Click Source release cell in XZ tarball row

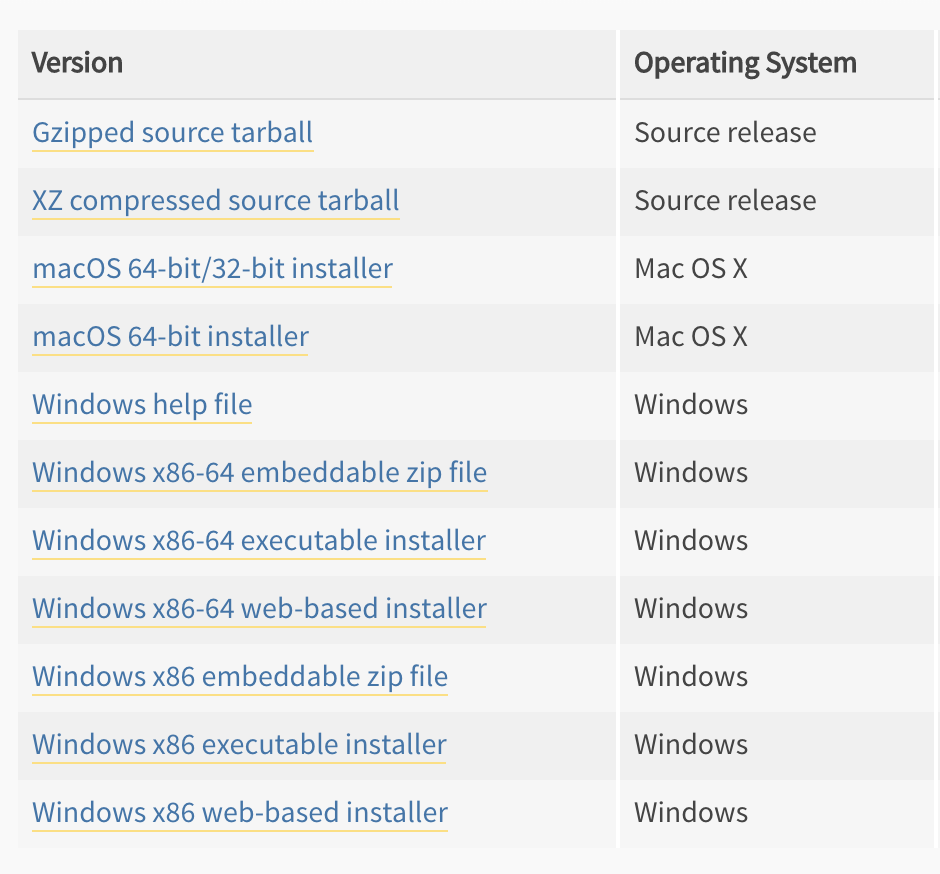tap(725, 201)
